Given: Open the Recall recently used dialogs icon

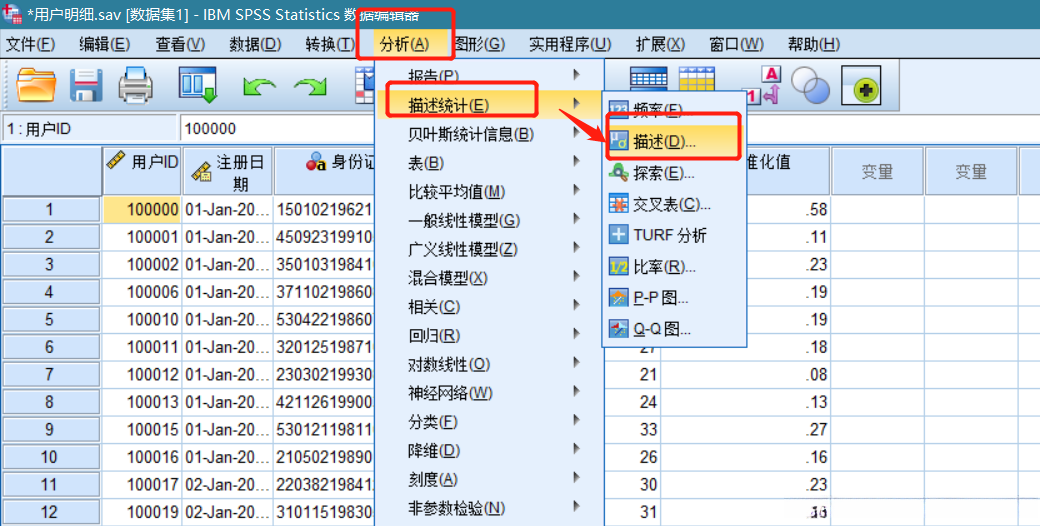Looking at the screenshot, I should pos(198,85).
